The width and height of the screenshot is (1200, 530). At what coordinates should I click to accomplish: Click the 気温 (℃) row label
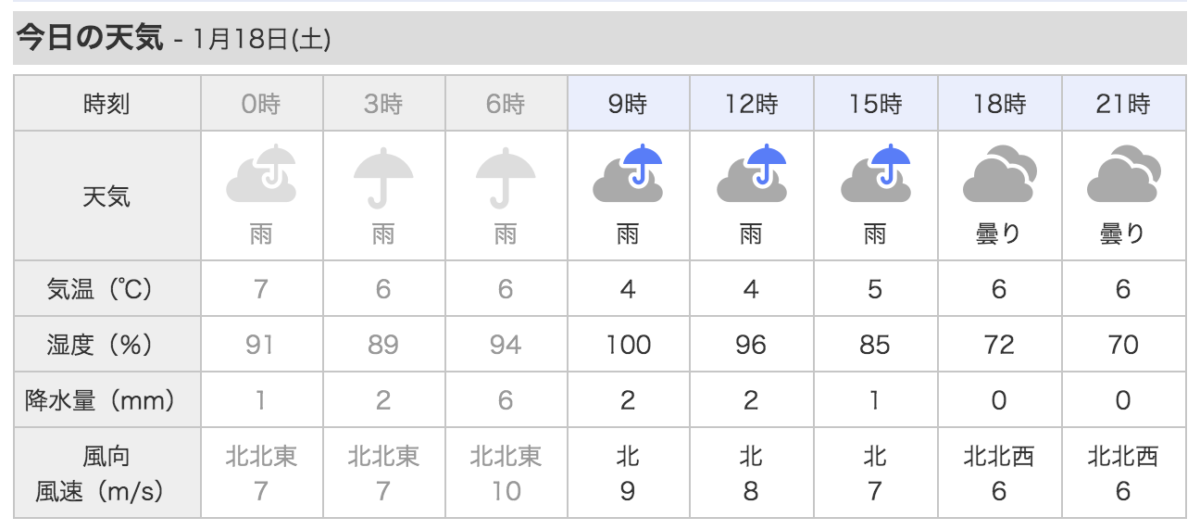point(106,290)
